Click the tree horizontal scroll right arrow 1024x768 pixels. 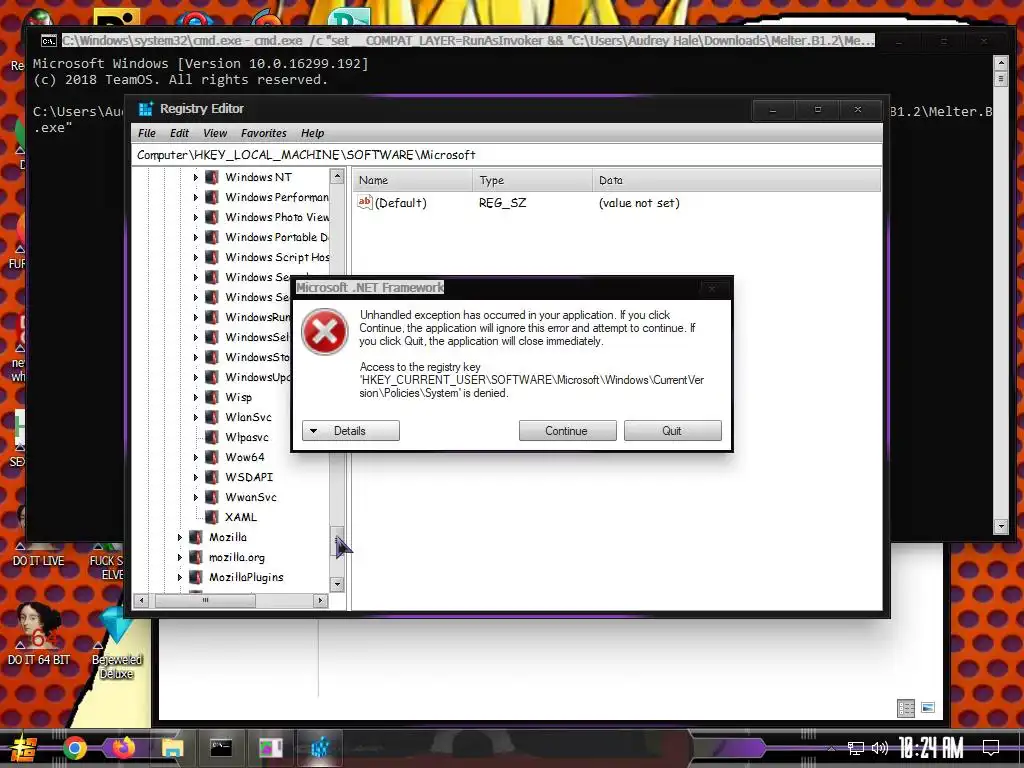pos(320,600)
